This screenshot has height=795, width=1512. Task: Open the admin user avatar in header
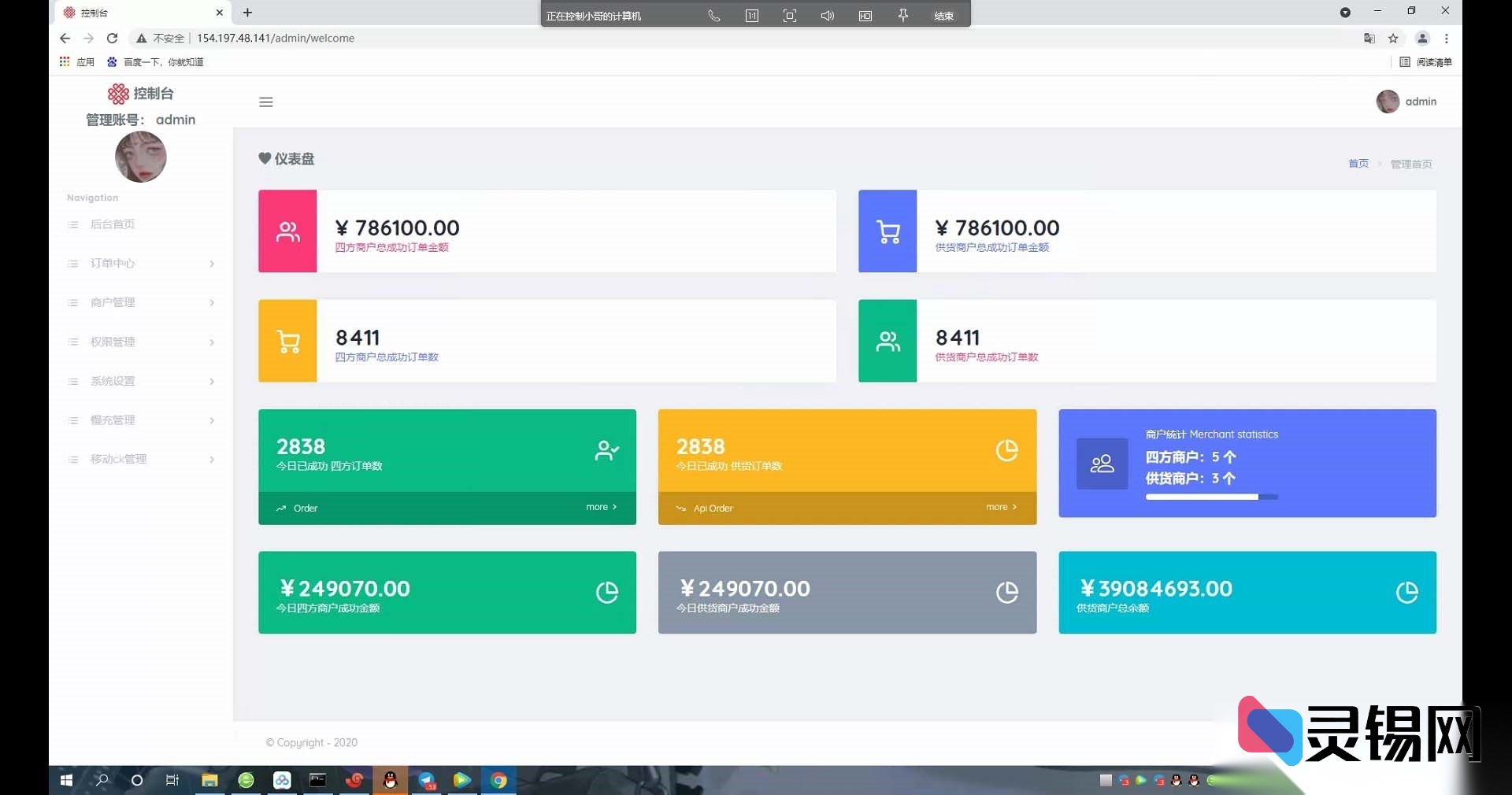(1388, 102)
